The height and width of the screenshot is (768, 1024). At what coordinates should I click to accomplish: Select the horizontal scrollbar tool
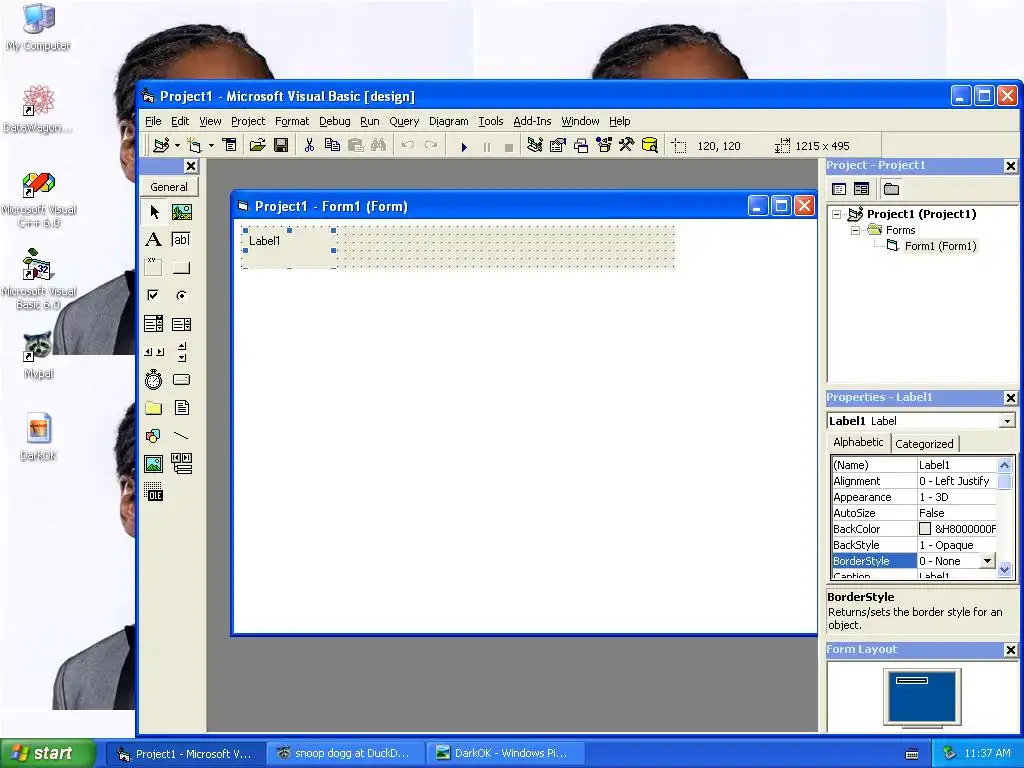(x=154, y=351)
